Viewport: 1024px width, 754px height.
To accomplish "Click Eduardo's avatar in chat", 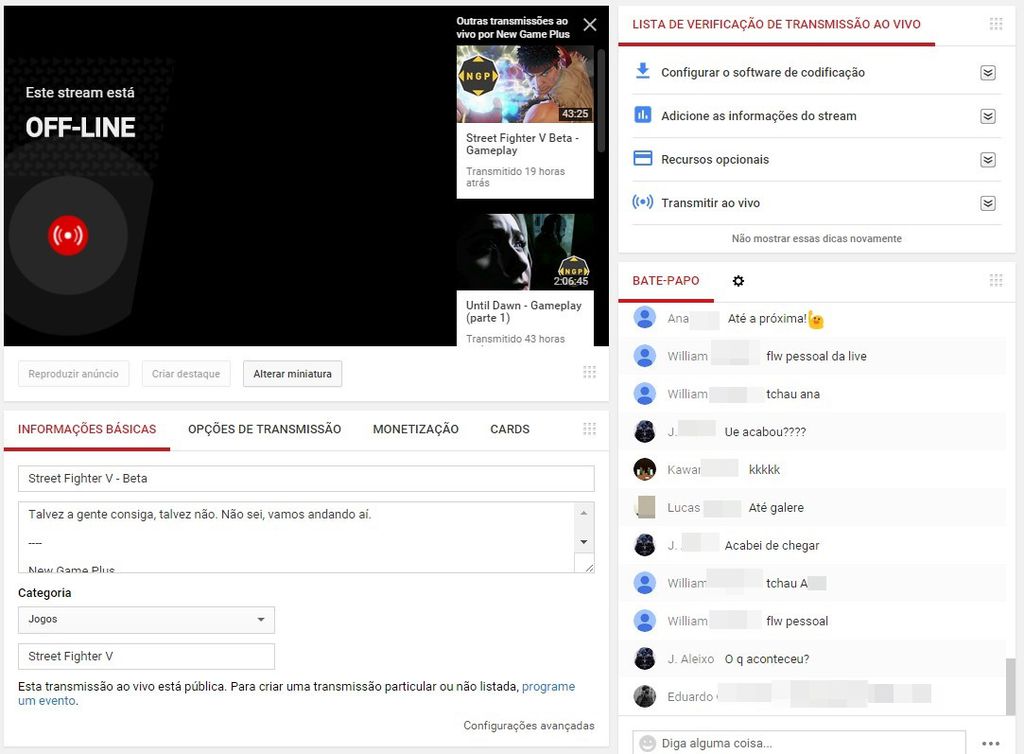I will point(645,697).
